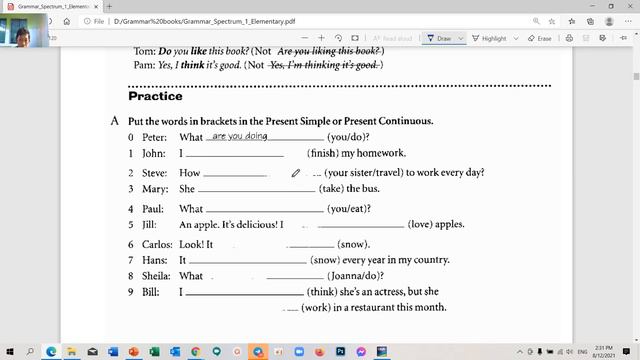Click the File site info icon
The width and height of the screenshot is (640, 360).
click(94, 21)
